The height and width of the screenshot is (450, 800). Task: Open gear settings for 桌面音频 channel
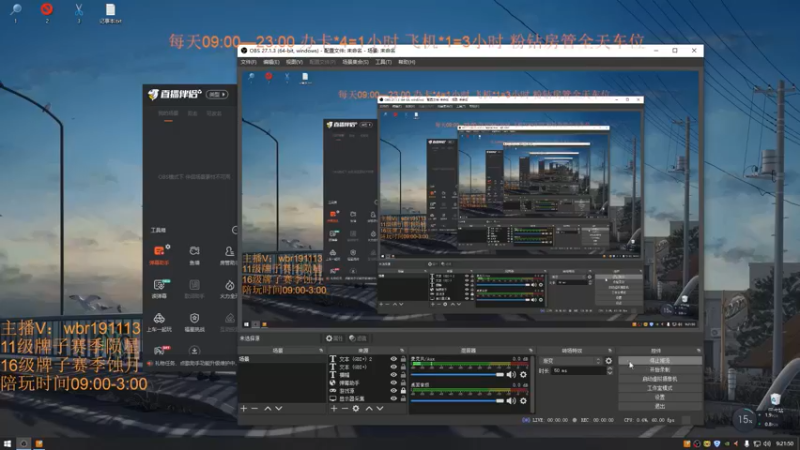tap(523, 401)
